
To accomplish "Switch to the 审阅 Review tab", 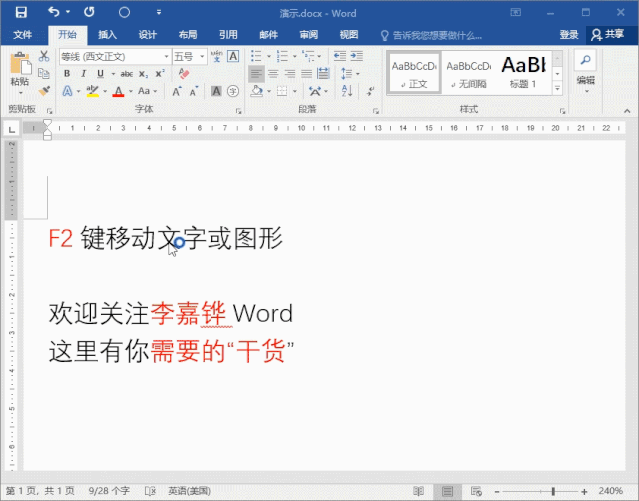I will pos(308,35).
